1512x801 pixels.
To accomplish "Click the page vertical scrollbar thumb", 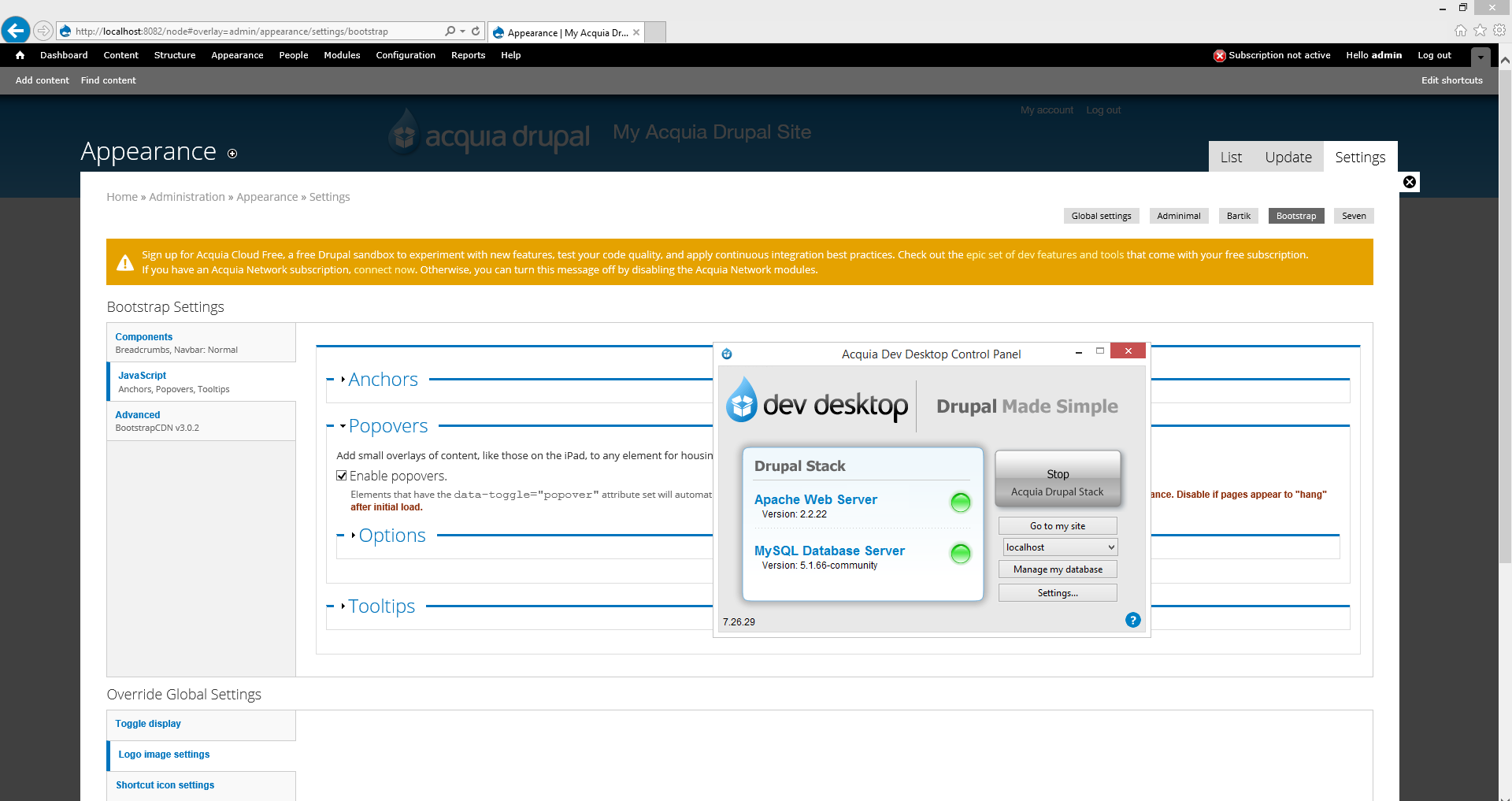I will (x=1505, y=317).
